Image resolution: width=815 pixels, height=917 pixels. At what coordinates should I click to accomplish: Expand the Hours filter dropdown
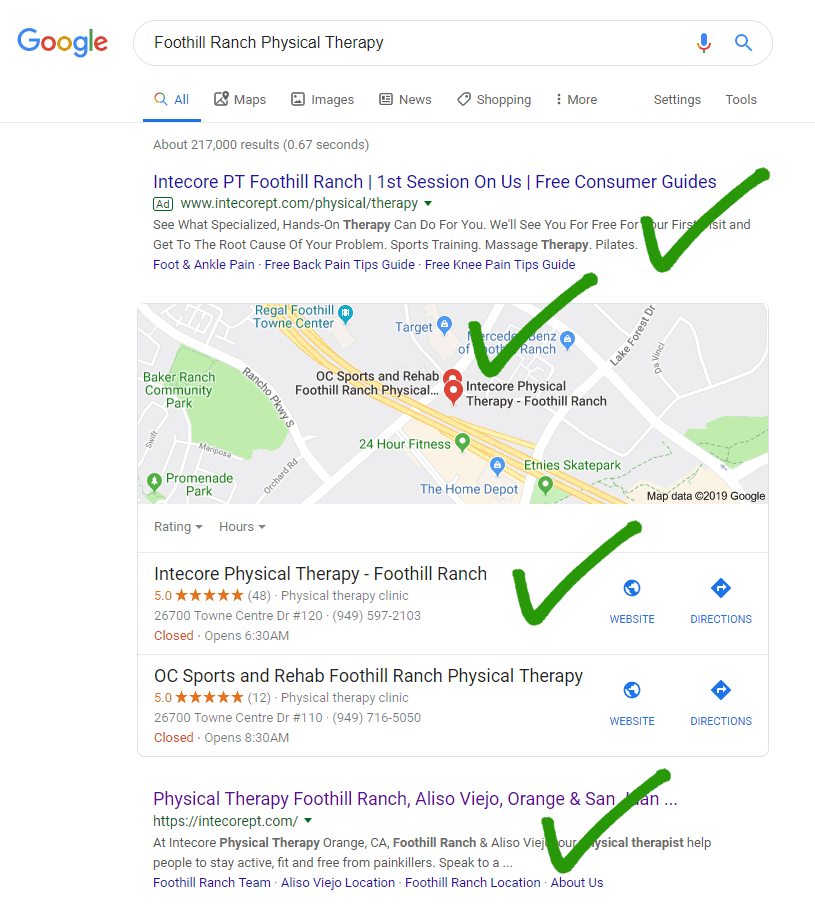click(x=243, y=527)
